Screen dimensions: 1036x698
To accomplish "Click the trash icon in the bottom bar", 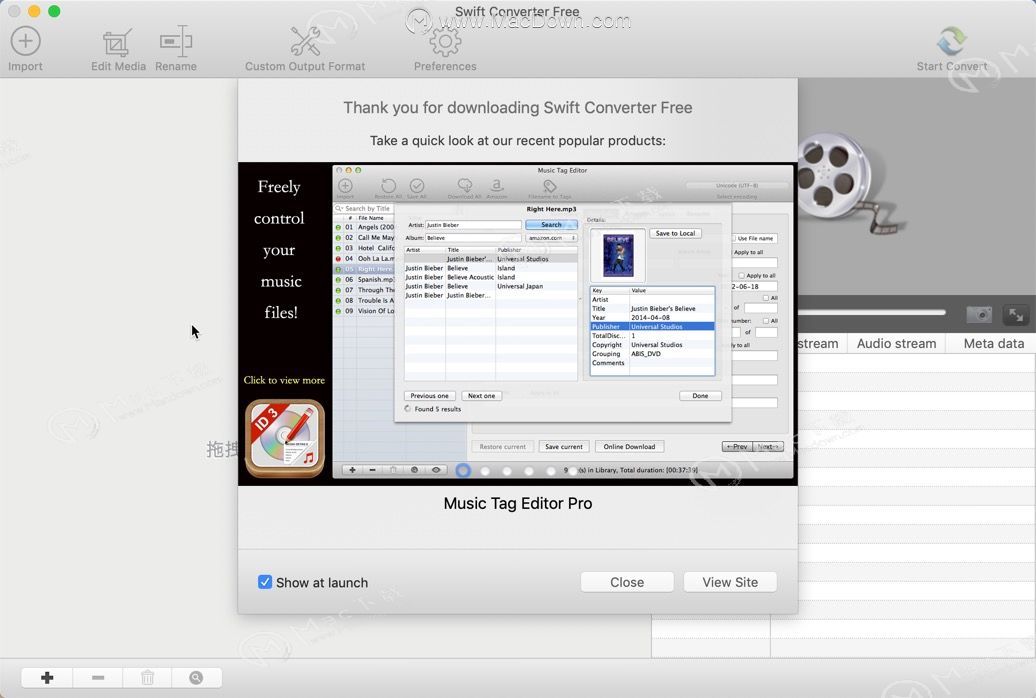I will click(147, 678).
